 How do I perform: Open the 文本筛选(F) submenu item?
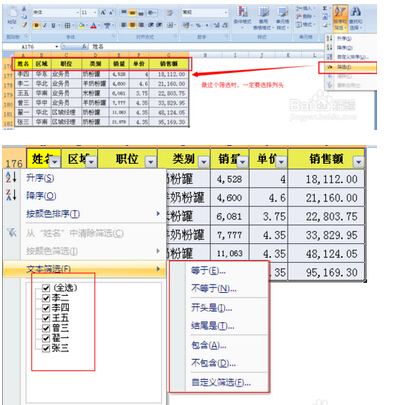pos(85,269)
